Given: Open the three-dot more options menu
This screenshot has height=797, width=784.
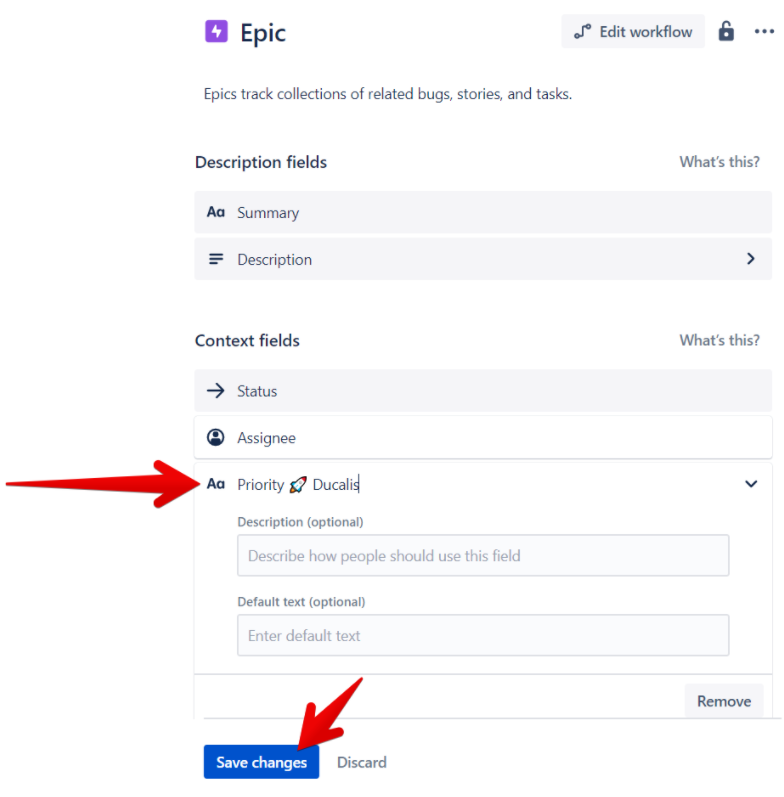Looking at the screenshot, I should tap(765, 32).
